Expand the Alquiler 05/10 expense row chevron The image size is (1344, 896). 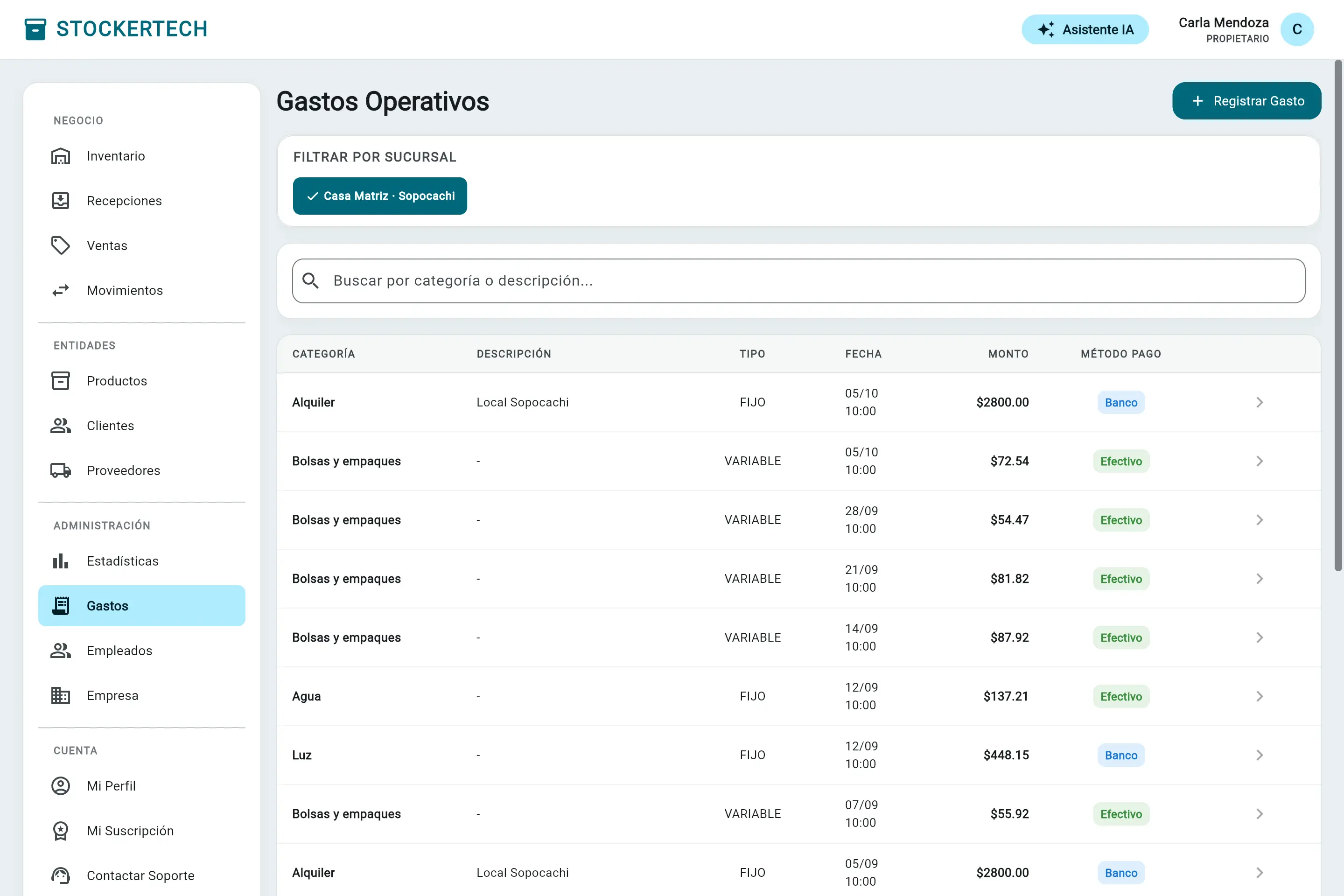click(1260, 402)
